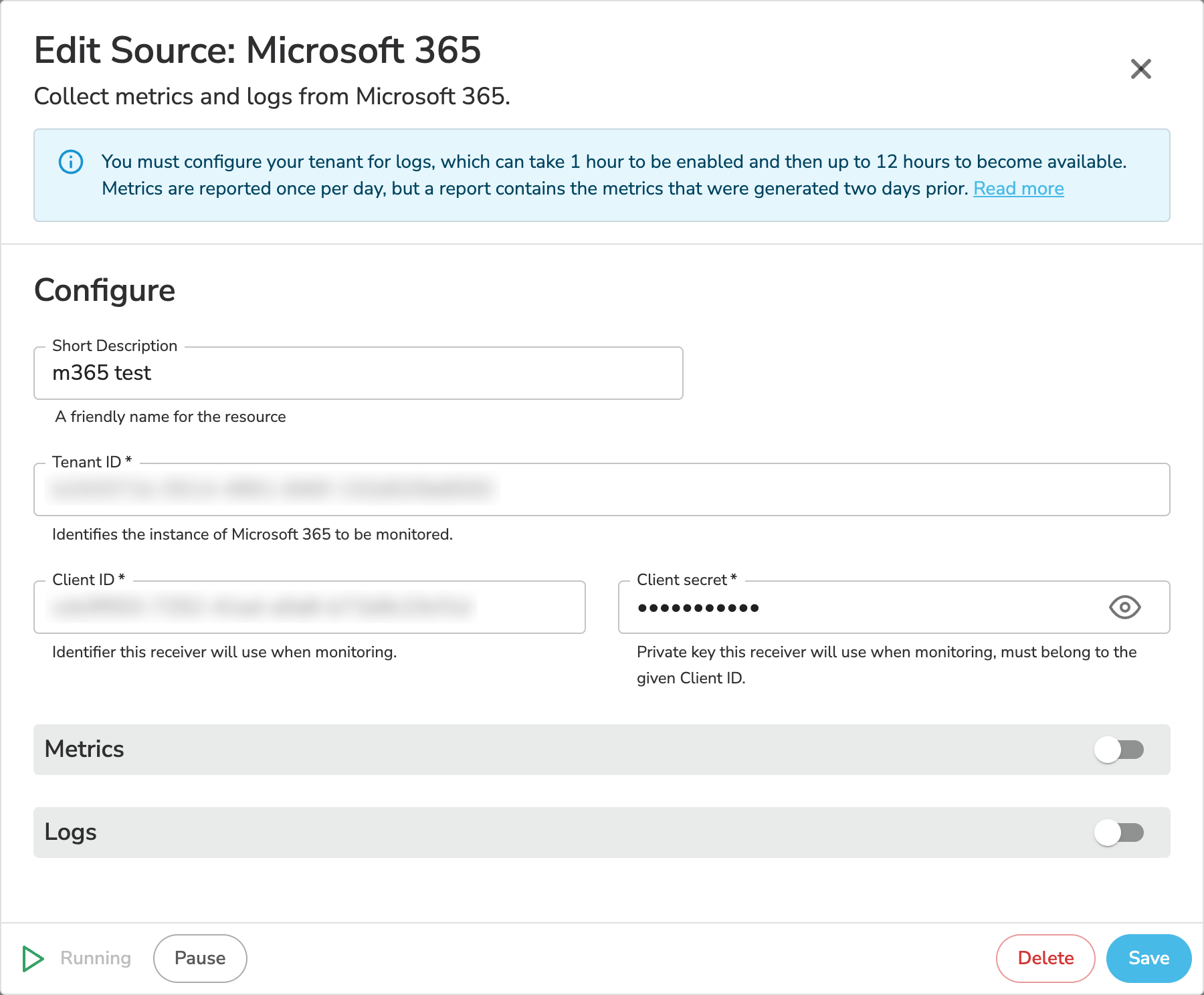Focus the Client ID input field
Image resolution: width=1204 pixels, height=995 pixels.
point(310,607)
